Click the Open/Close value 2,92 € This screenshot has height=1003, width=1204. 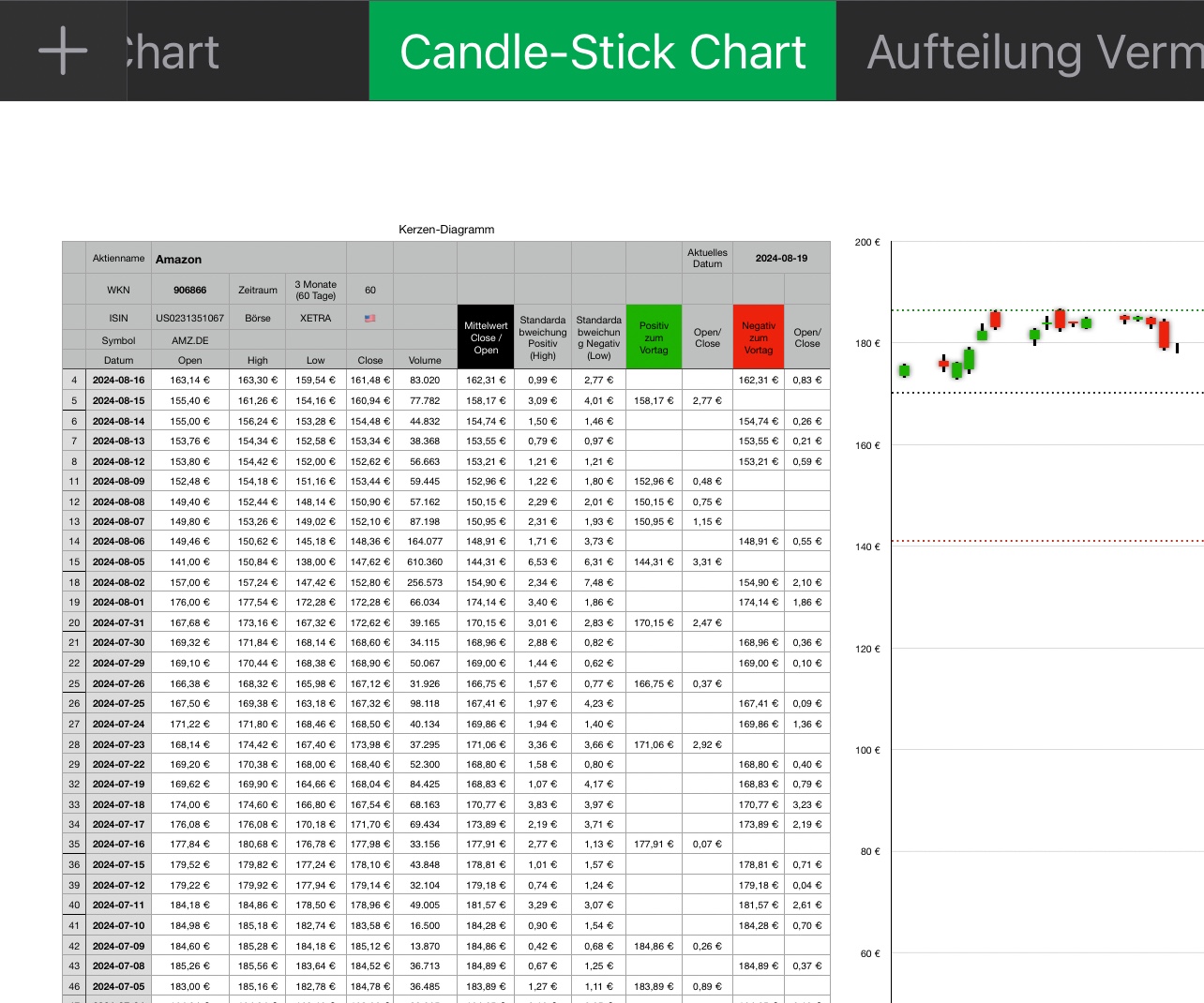tap(708, 744)
